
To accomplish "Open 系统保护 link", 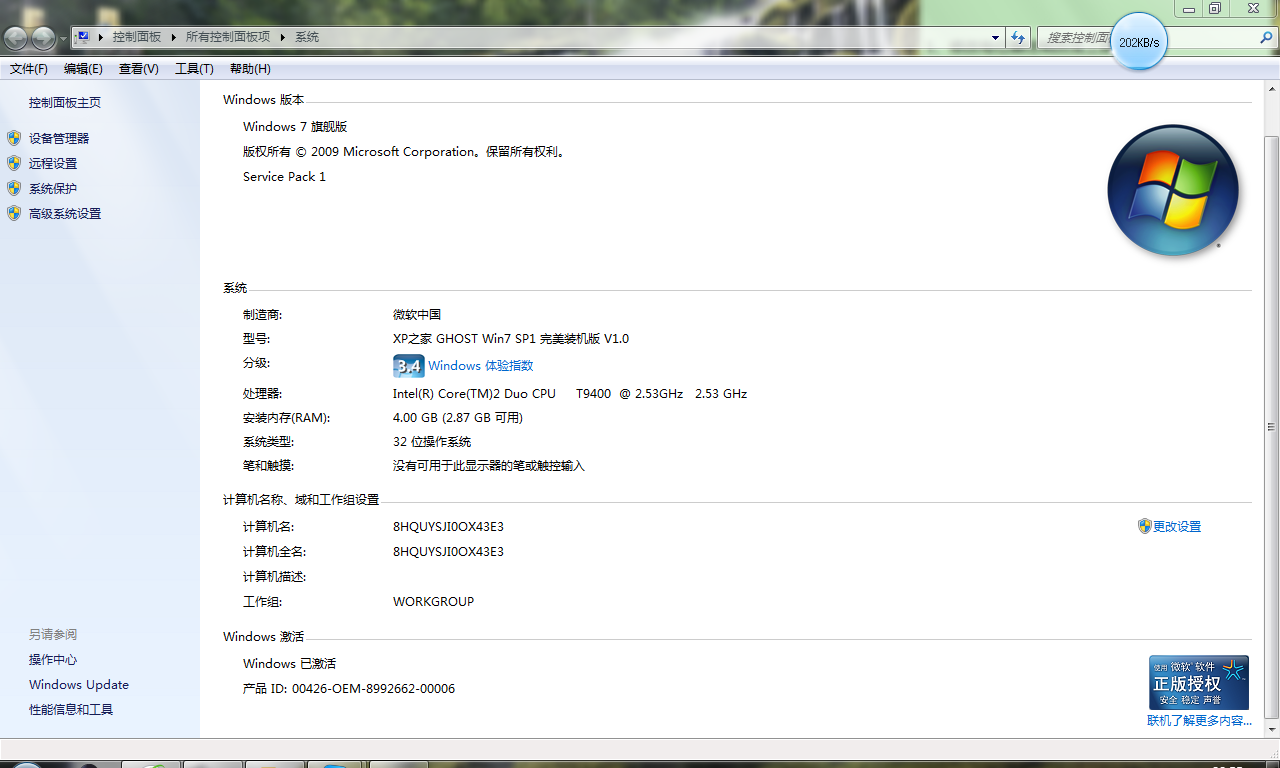I will tap(53, 189).
